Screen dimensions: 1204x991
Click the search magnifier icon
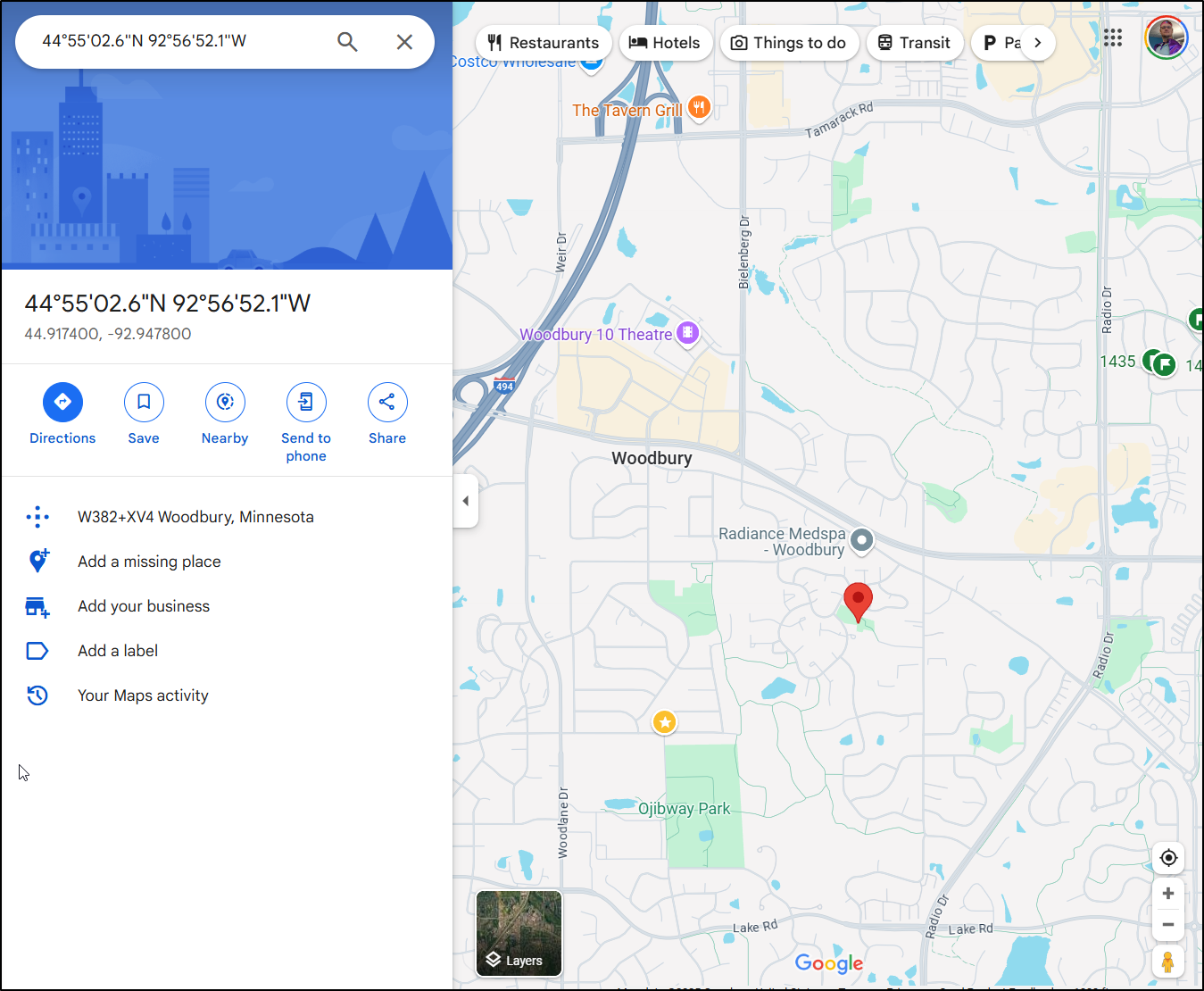click(x=347, y=42)
